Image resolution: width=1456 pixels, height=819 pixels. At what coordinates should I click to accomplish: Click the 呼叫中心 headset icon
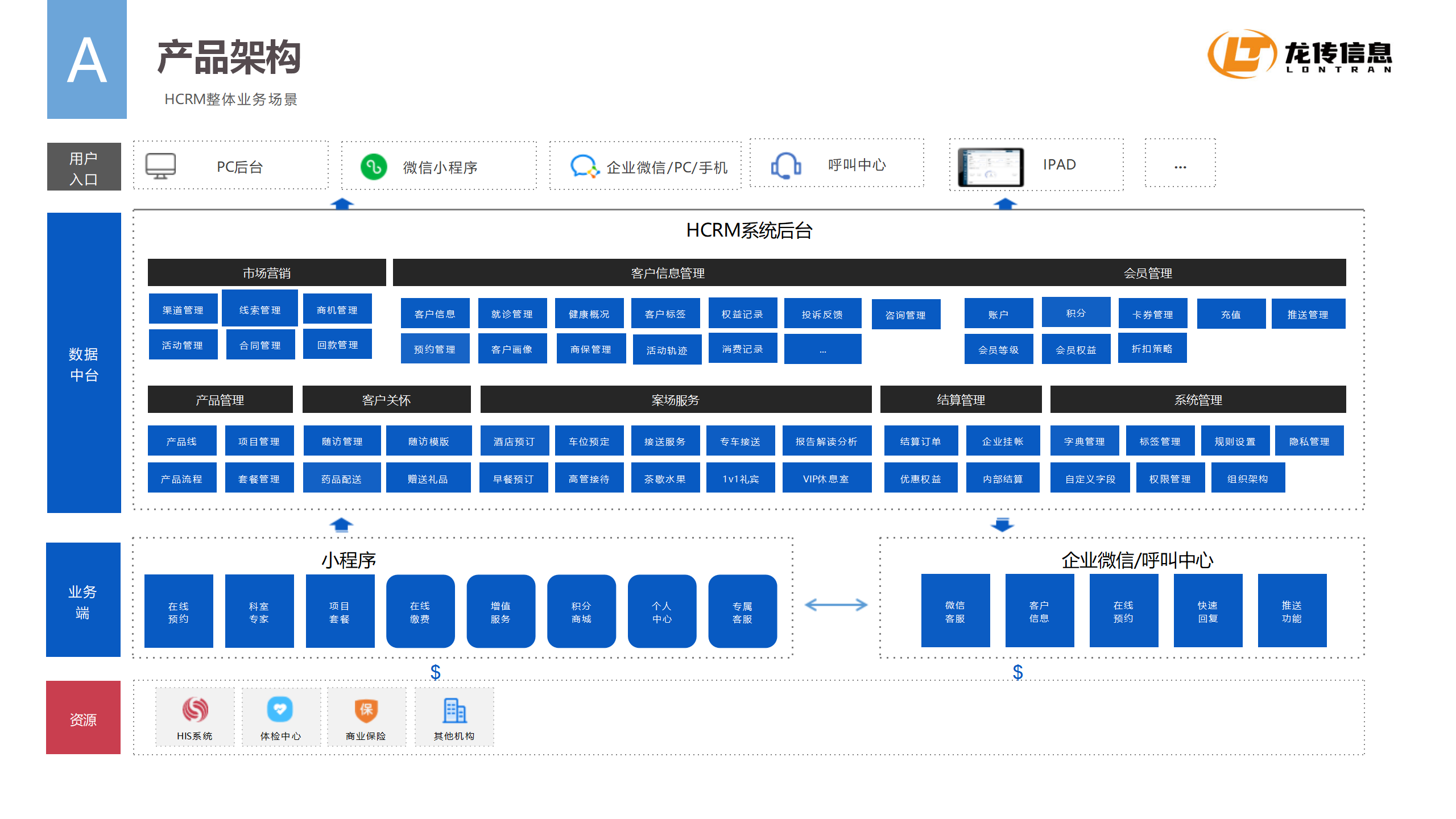(786, 166)
